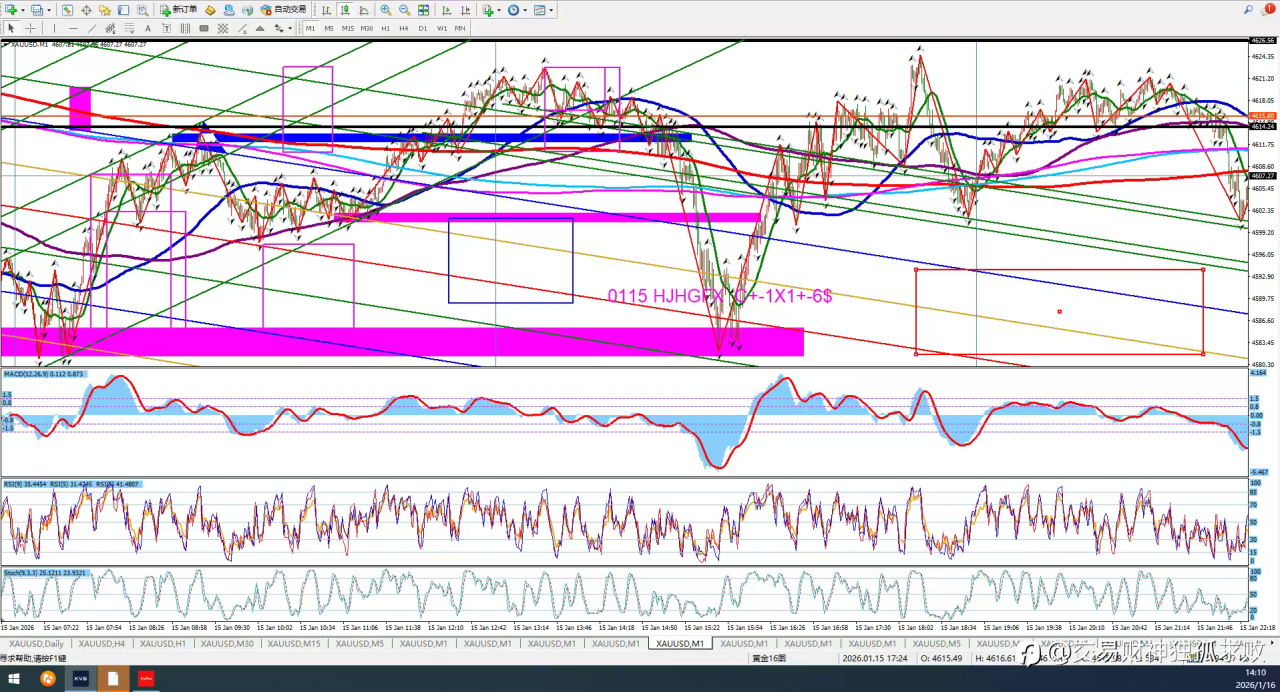Switch to M30 timeframe button
This screenshot has height=692, width=1280.
pos(367,28)
